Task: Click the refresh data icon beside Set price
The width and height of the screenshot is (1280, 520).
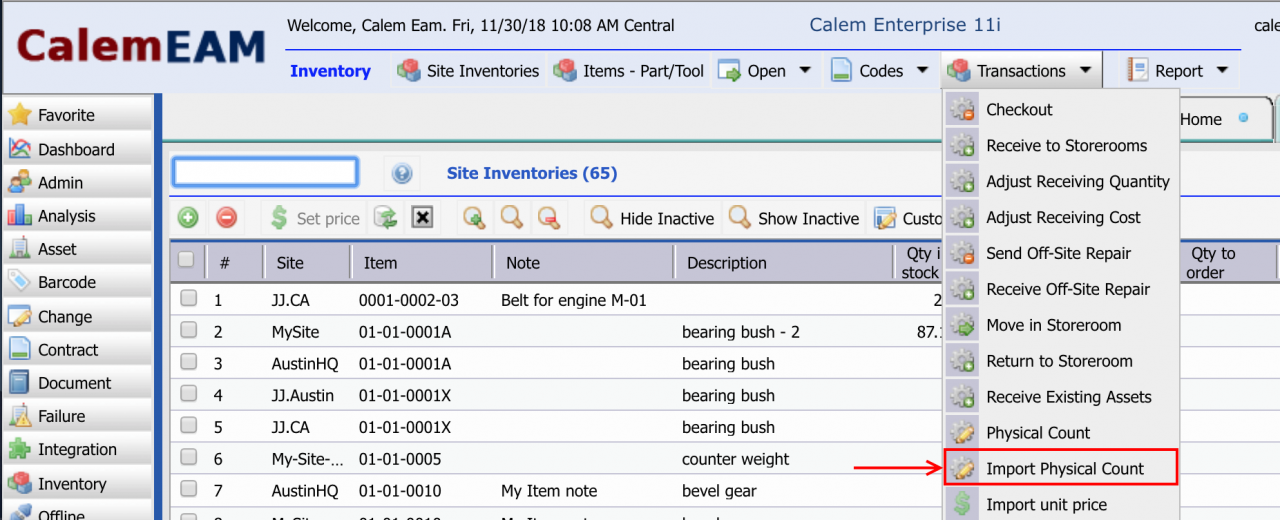Action: point(385,217)
